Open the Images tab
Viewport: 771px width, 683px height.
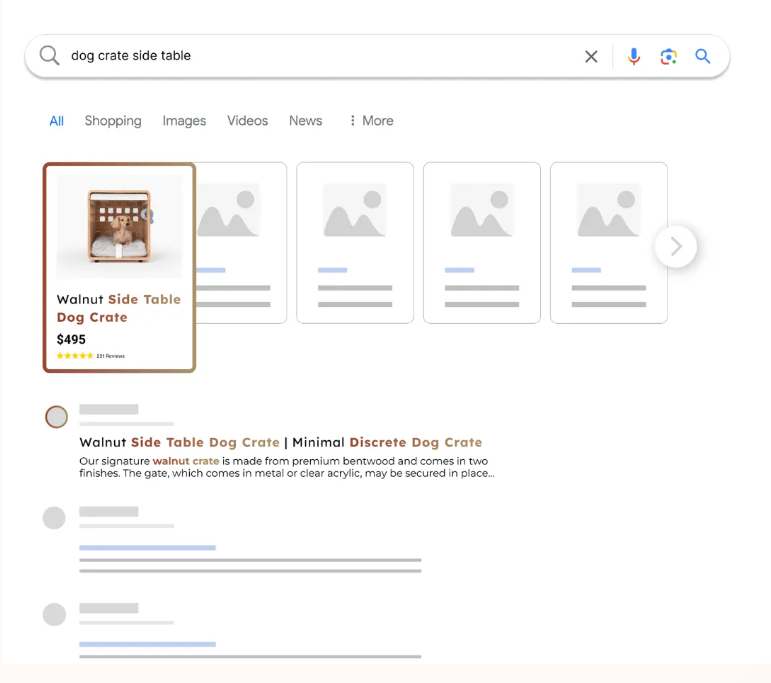184,121
